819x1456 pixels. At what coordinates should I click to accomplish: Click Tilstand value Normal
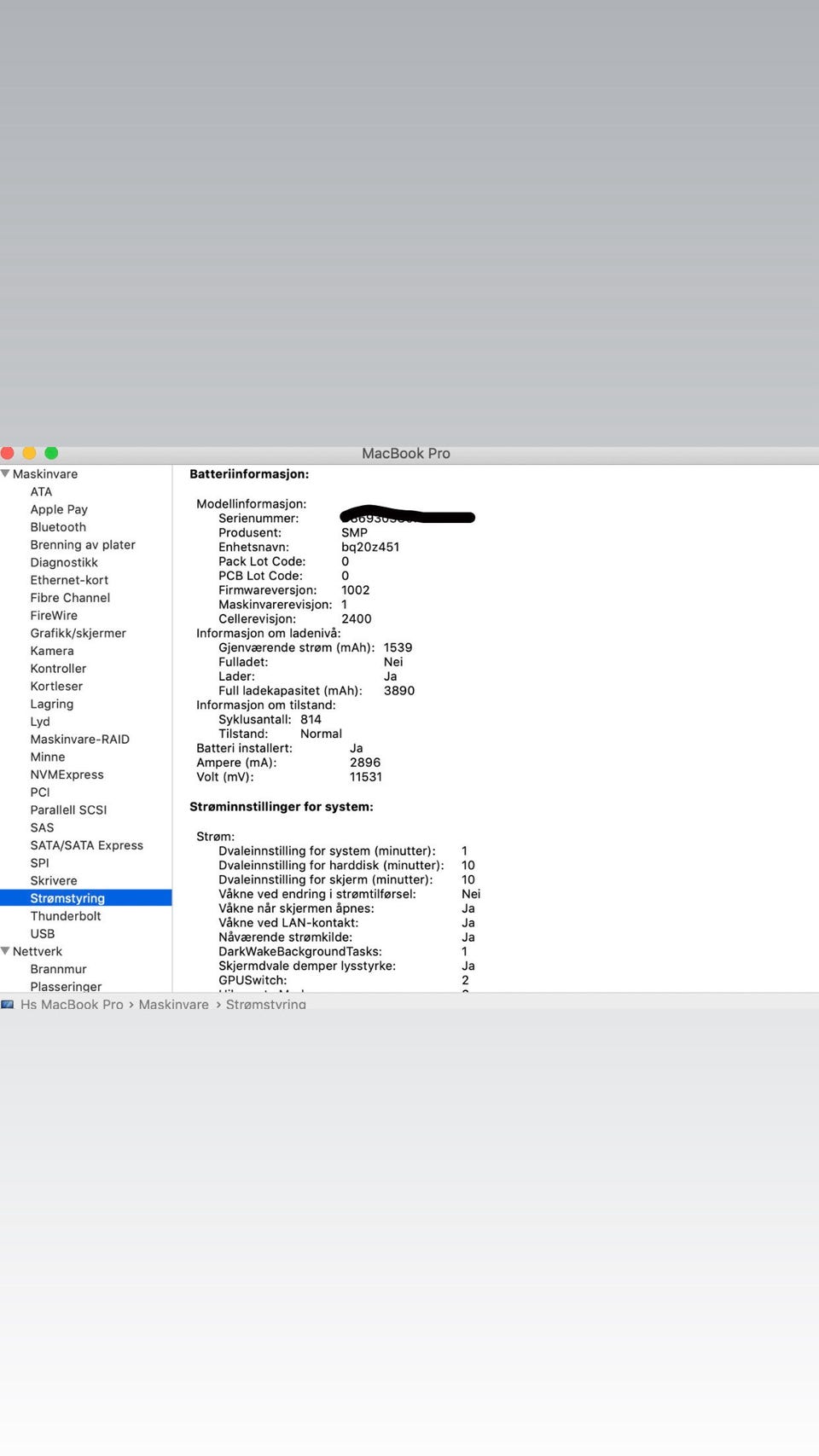321,734
